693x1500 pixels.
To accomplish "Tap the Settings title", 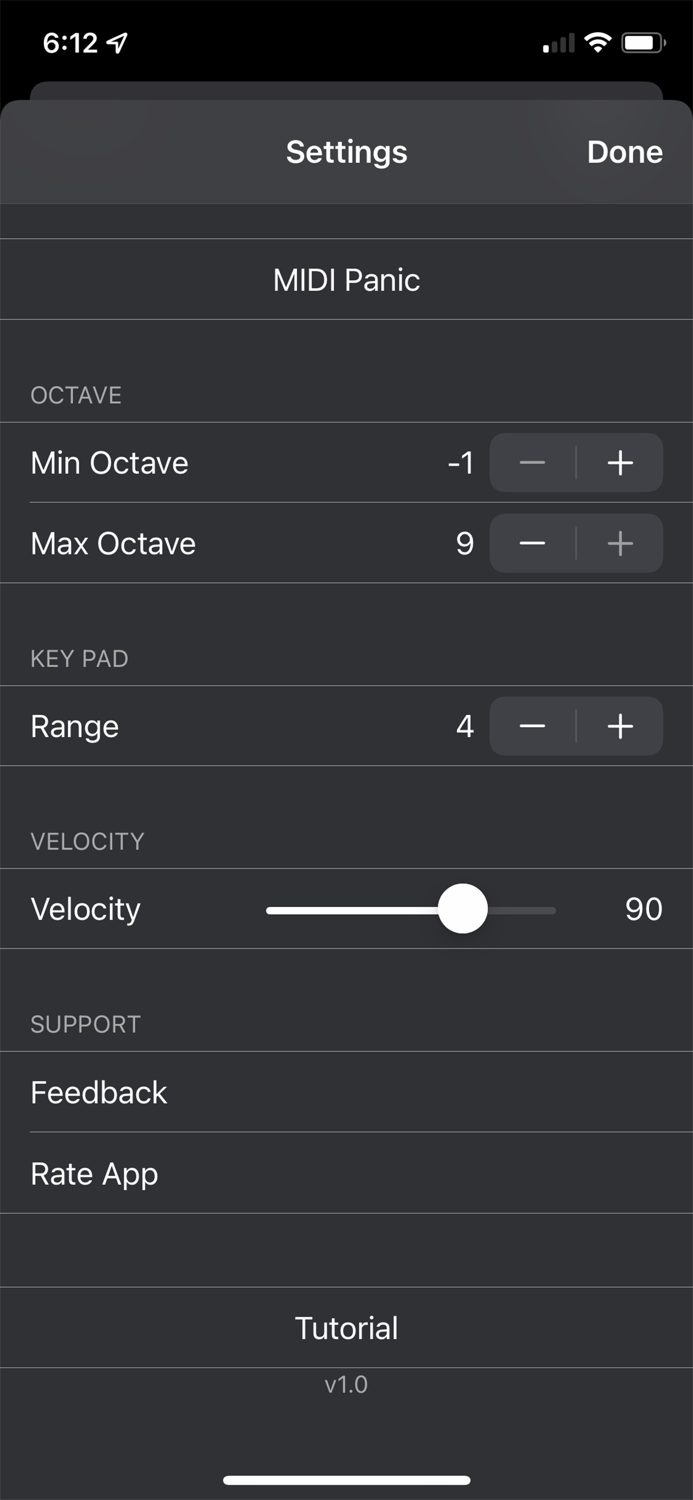I will pos(346,152).
